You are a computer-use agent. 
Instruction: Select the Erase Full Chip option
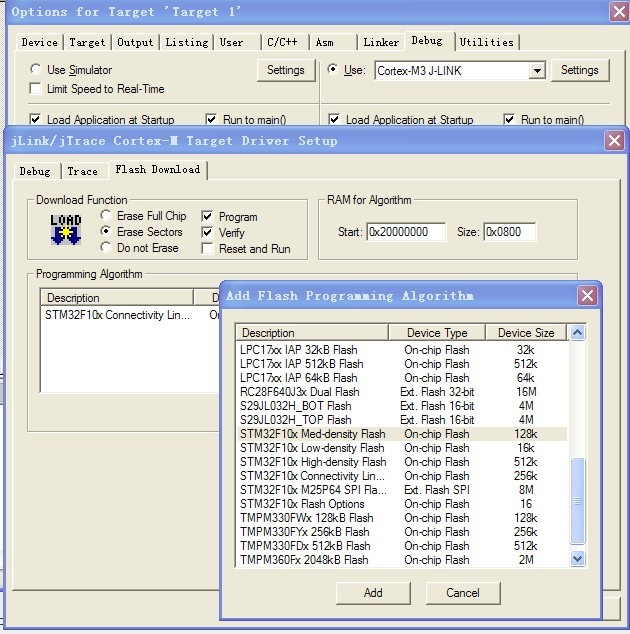click(106, 215)
